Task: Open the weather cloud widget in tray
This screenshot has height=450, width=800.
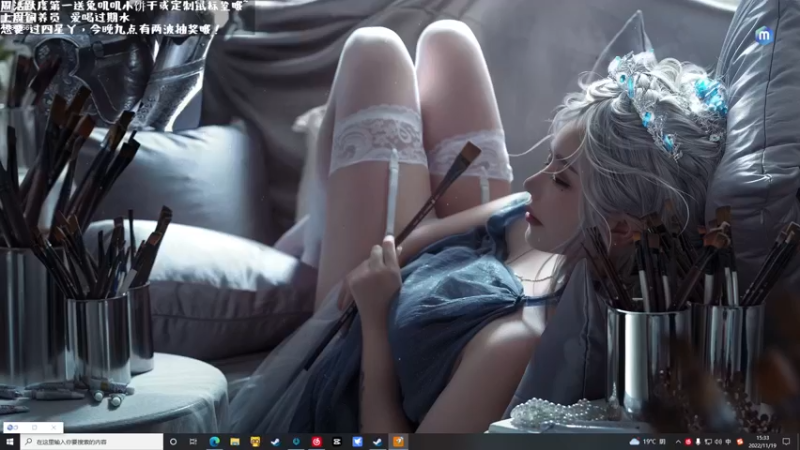Action: click(x=635, y=442)
